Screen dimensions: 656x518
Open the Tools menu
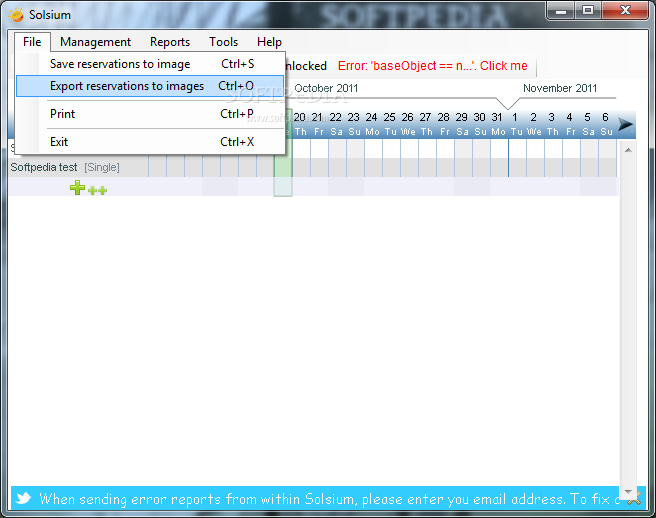pyautogui.click(x=223, y=42)
